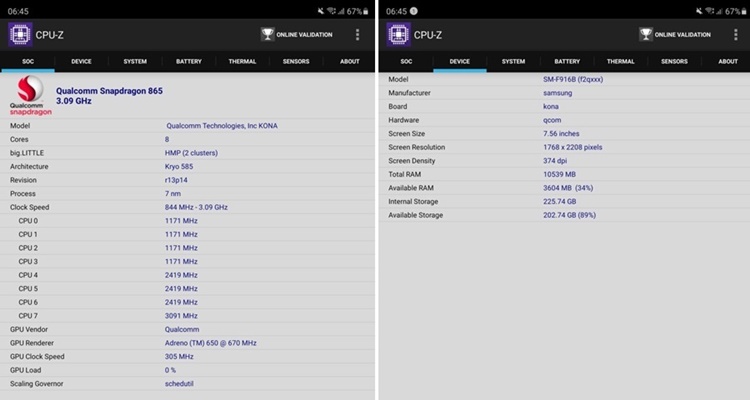Open the three-dot overflow menu in right screenshot

pos(736,34)
